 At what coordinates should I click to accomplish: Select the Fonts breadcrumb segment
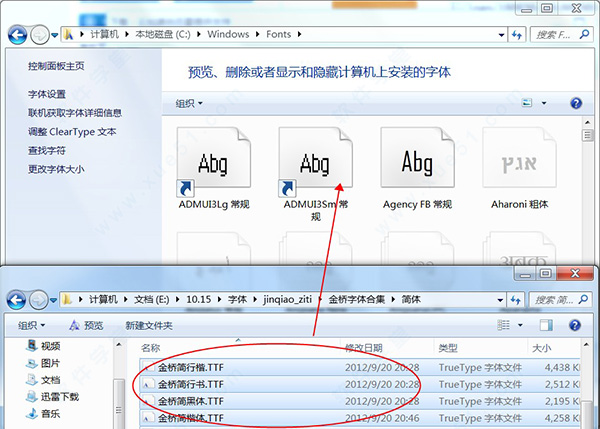coord(279,34)
